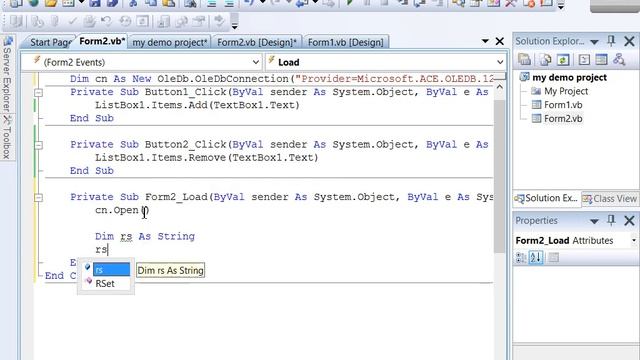
Task: Click the Form1.vb file icon in tree
Action: click(536, 105)
